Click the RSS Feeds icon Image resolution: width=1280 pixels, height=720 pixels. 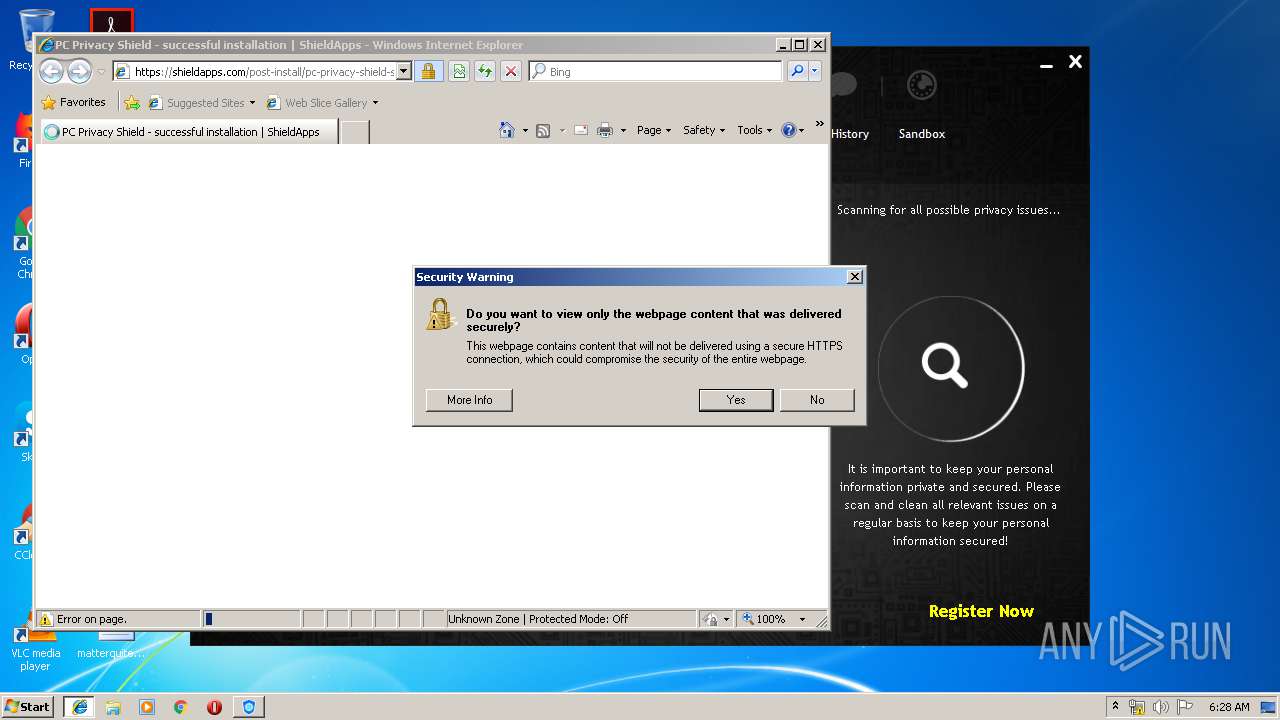(543, 130)
